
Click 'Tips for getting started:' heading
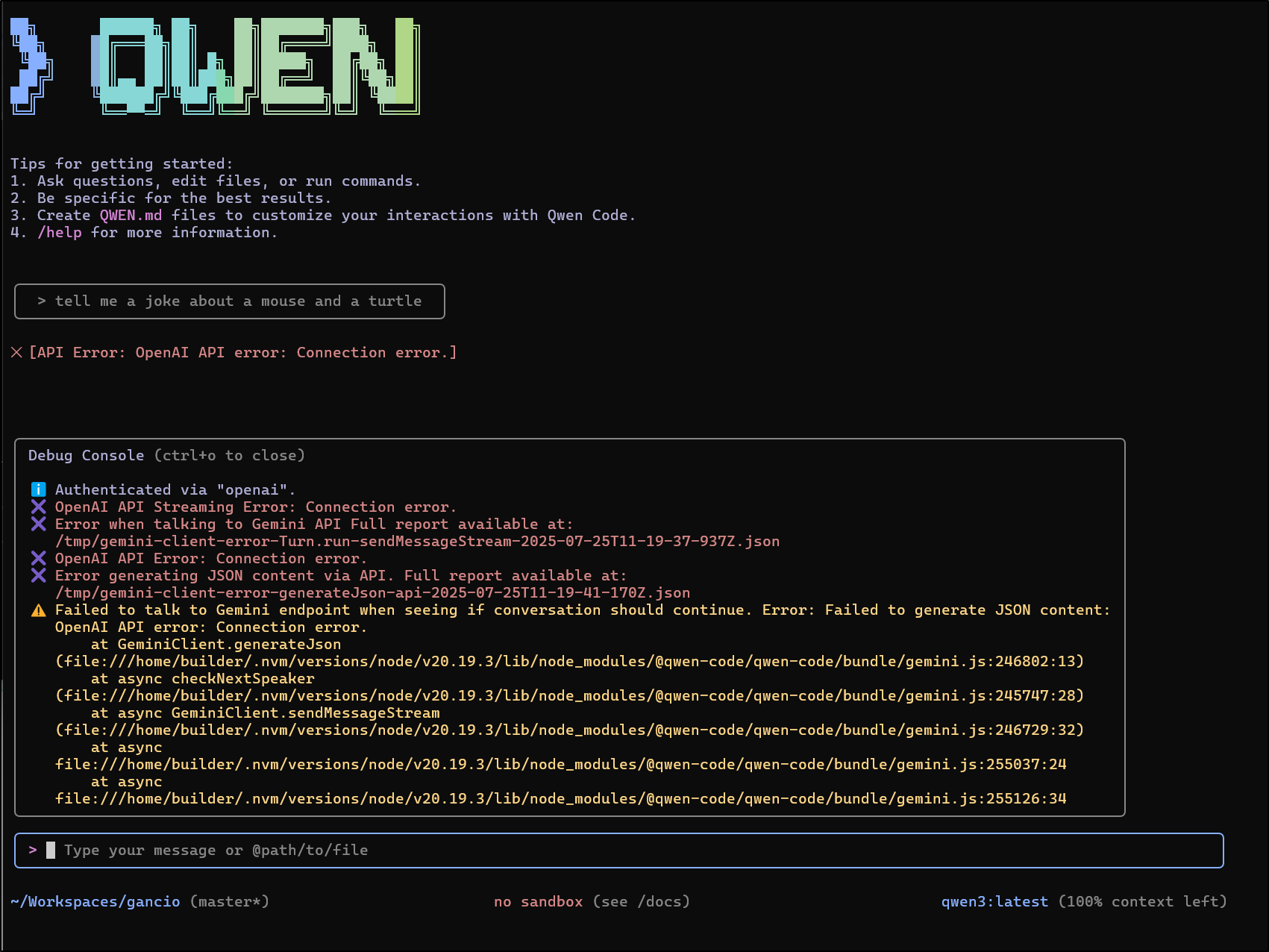pyautogui.click(x=122, y=163)
